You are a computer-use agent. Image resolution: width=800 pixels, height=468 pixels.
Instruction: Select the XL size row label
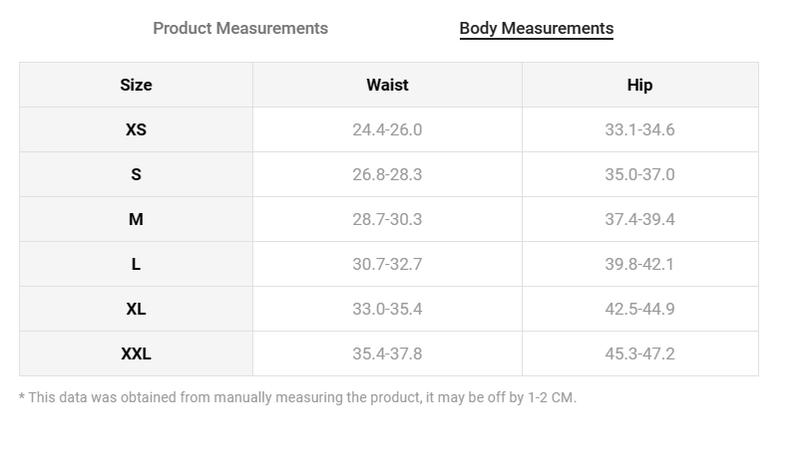click(x=136, y=309)
